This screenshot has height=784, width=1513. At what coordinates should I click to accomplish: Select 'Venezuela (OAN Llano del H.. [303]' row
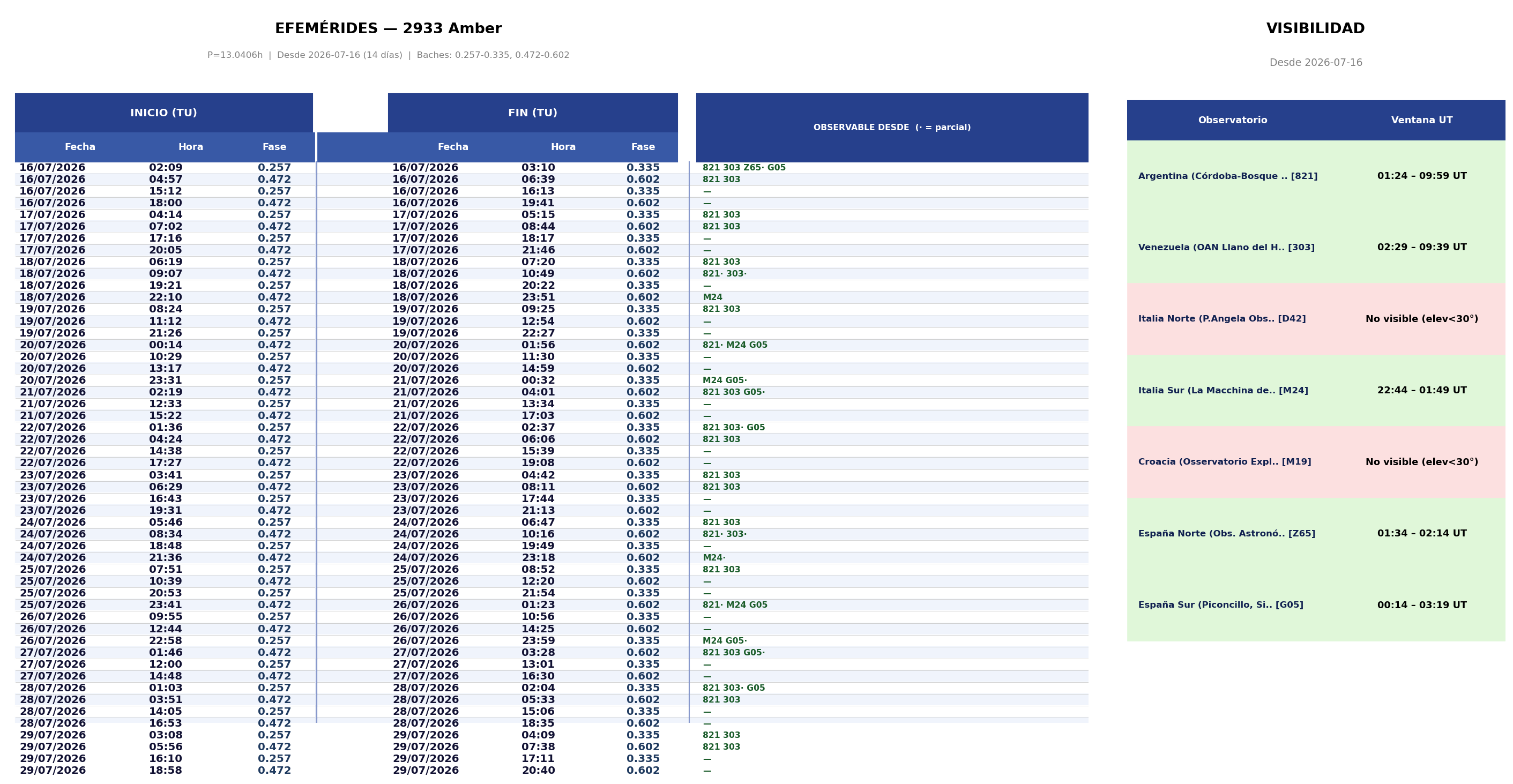point(1316,247)
